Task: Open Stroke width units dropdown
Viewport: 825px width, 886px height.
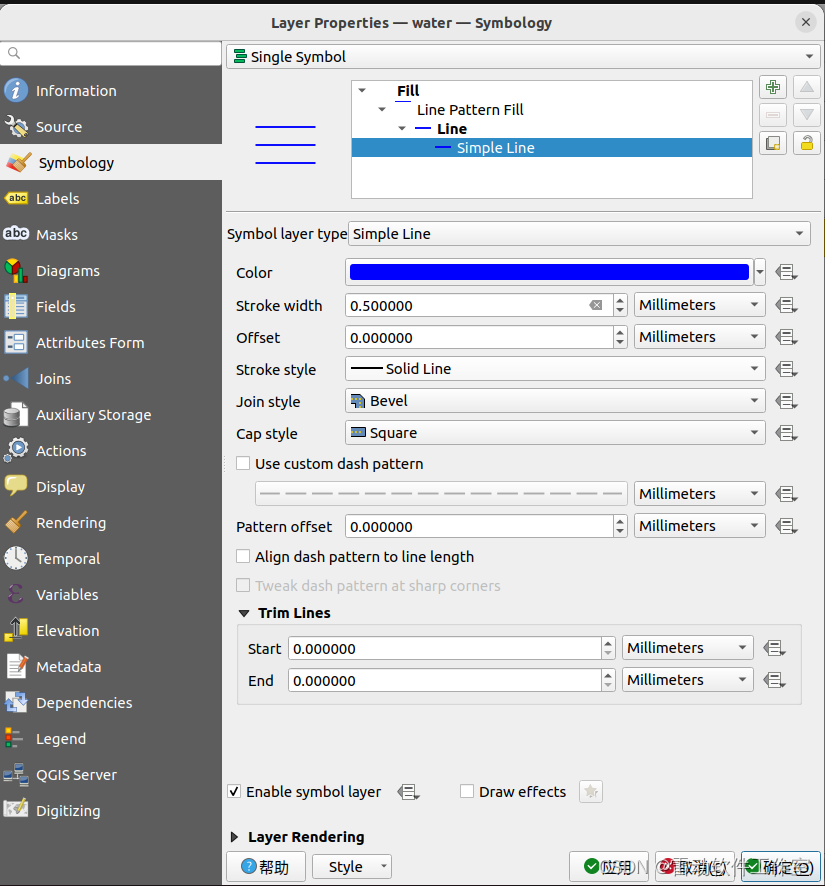Action: click(700, 305)
